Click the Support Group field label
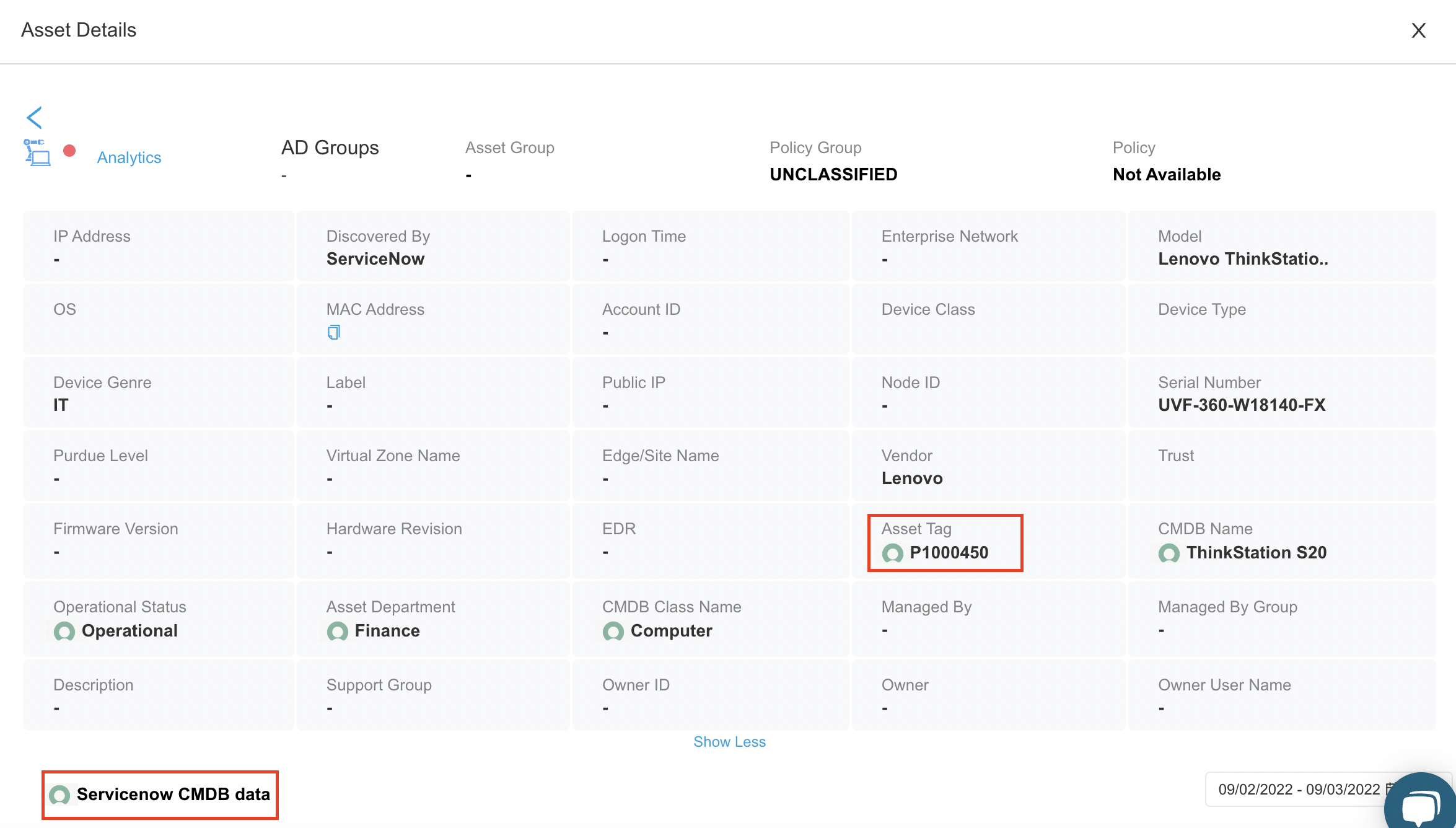This screenshot has height=828, width=1456. 379,685
